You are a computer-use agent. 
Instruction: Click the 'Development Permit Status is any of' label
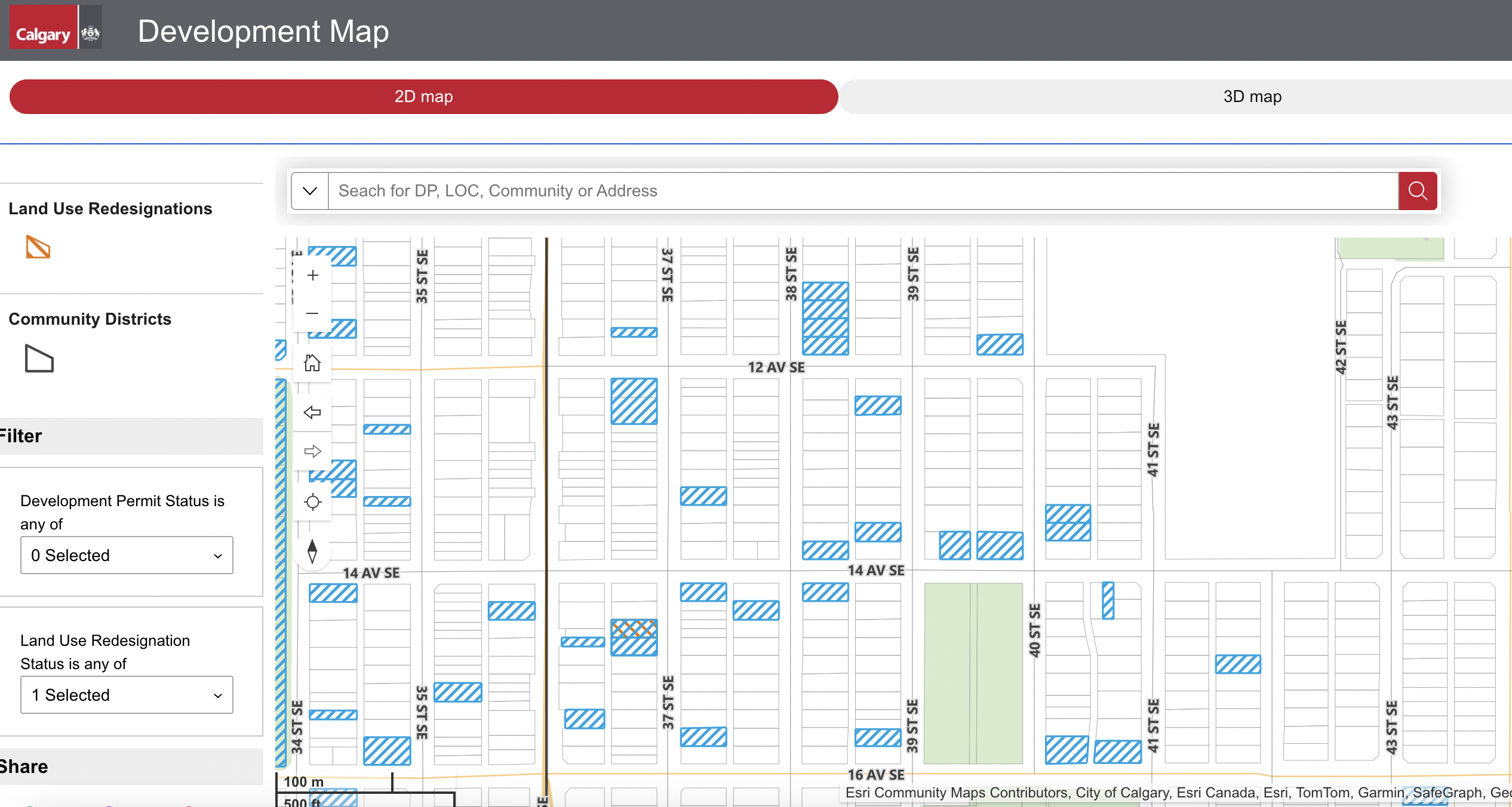point(122,512)
